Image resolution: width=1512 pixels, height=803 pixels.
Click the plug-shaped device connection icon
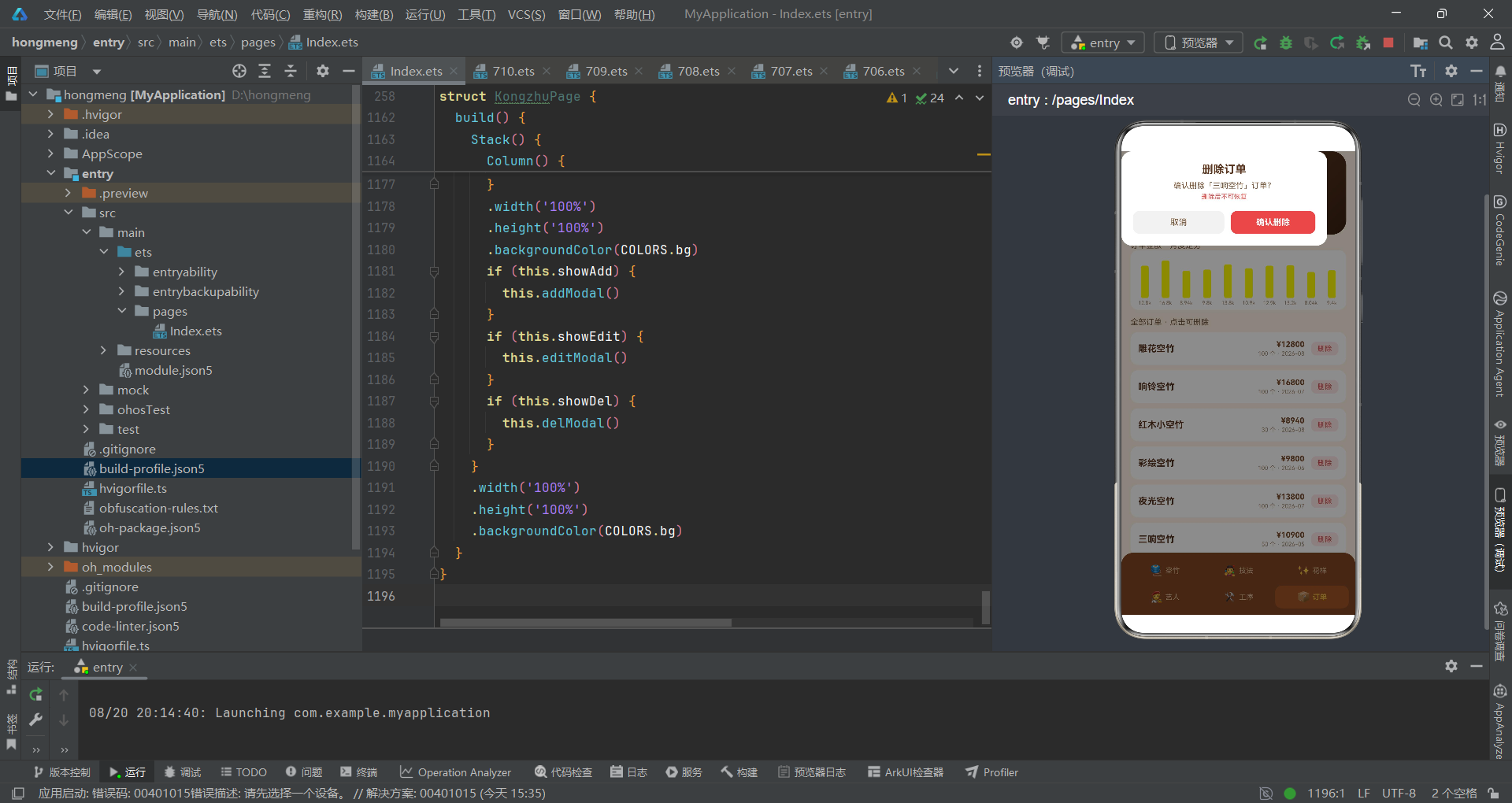pyautogui.click(x=1043, y=43)
